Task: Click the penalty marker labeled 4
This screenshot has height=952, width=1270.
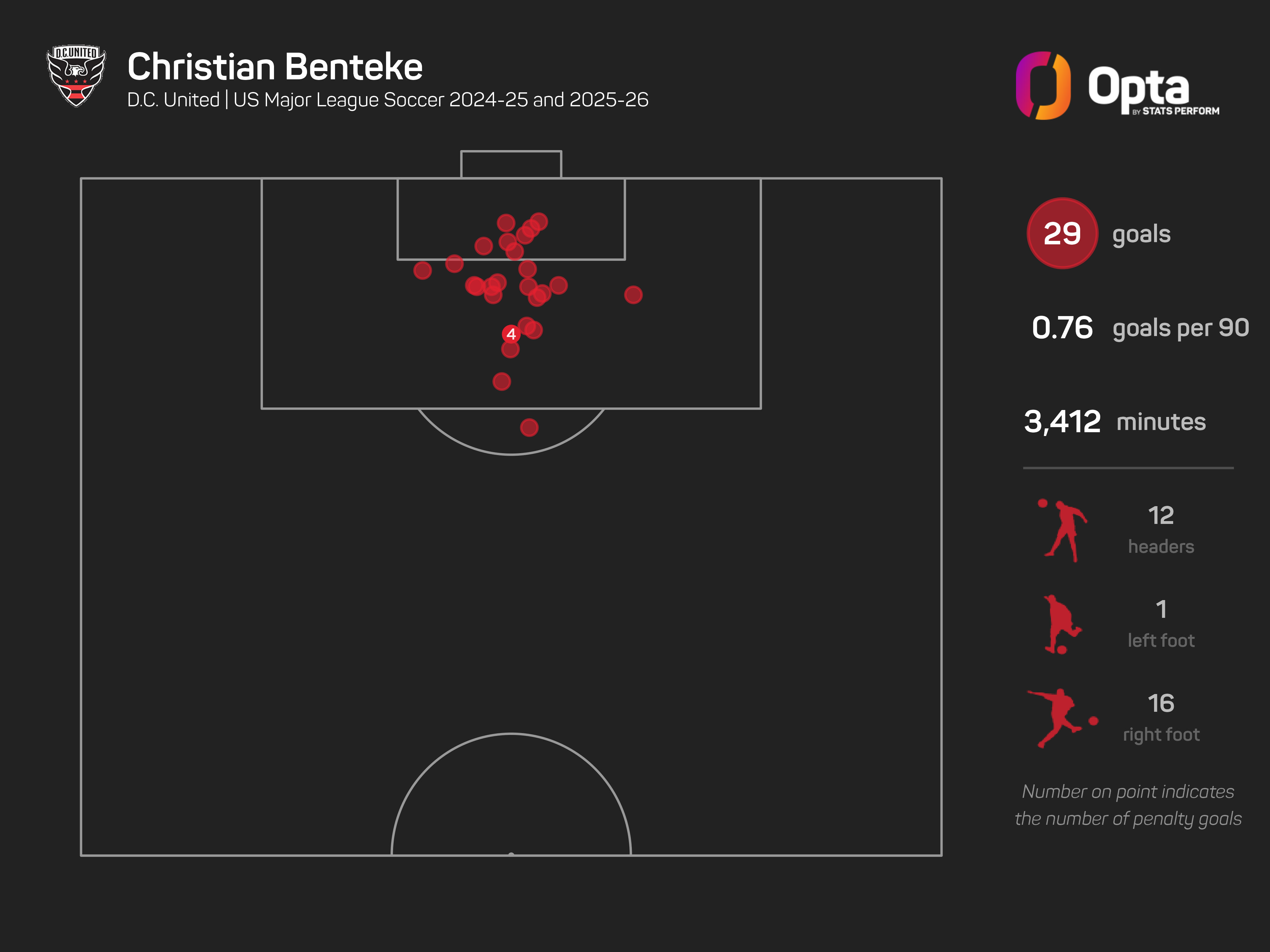Action: pyautogui.click(x=511, y=334)
